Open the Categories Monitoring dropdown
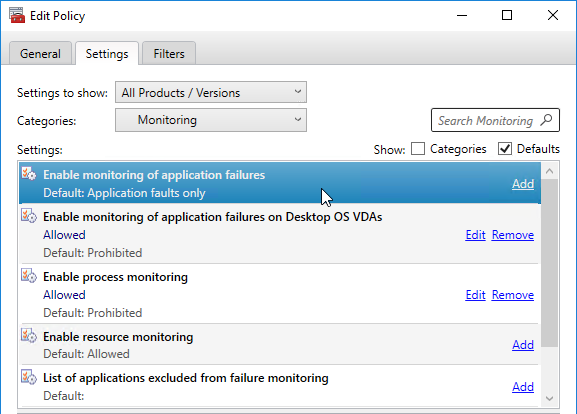The width and height of the screenshot is (577, 414). pyautogui.click(x=211, y=120)
